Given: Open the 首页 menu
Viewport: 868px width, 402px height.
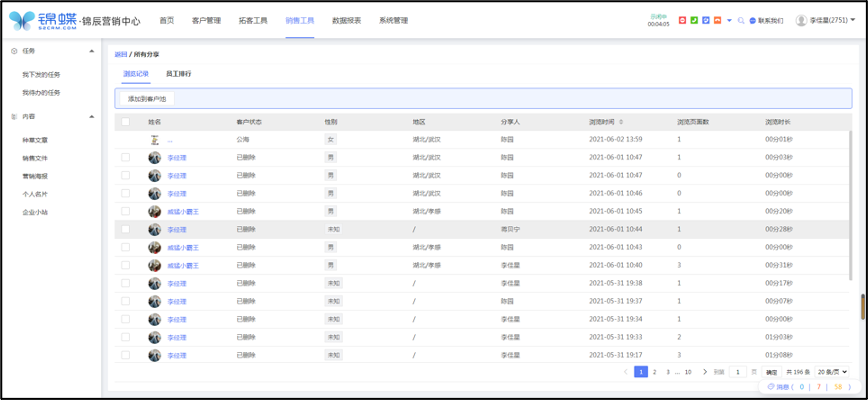Looking at the screenshot, I should (x=167, y=20).
